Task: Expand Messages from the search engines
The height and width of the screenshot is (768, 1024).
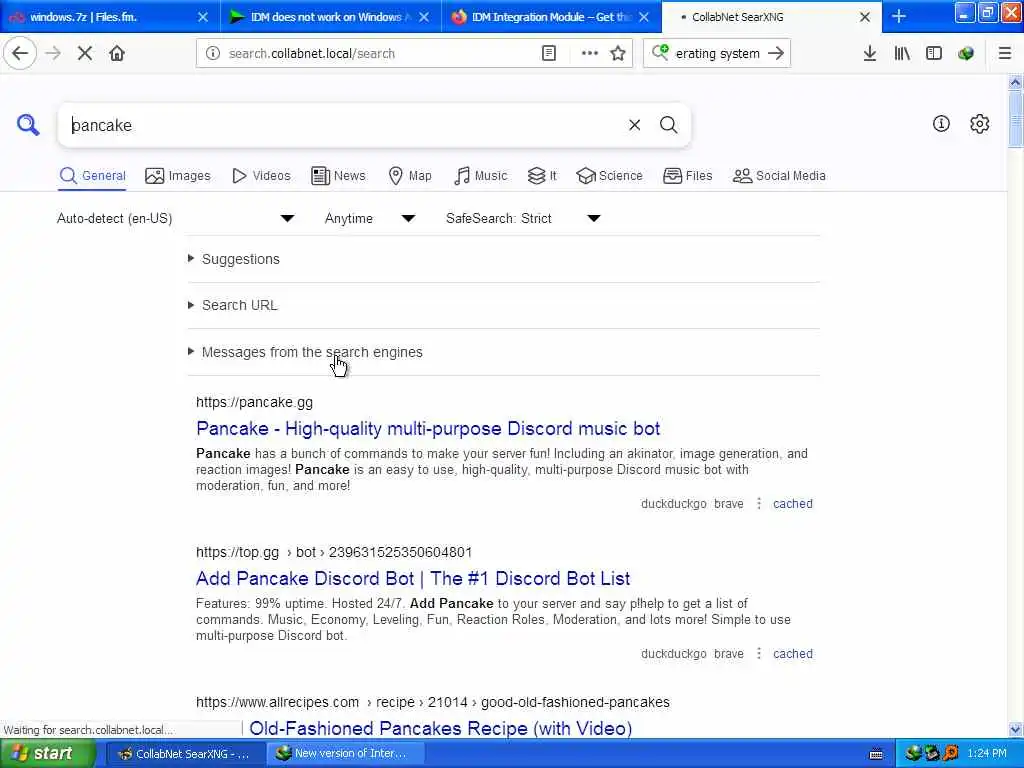Action: 312,352
